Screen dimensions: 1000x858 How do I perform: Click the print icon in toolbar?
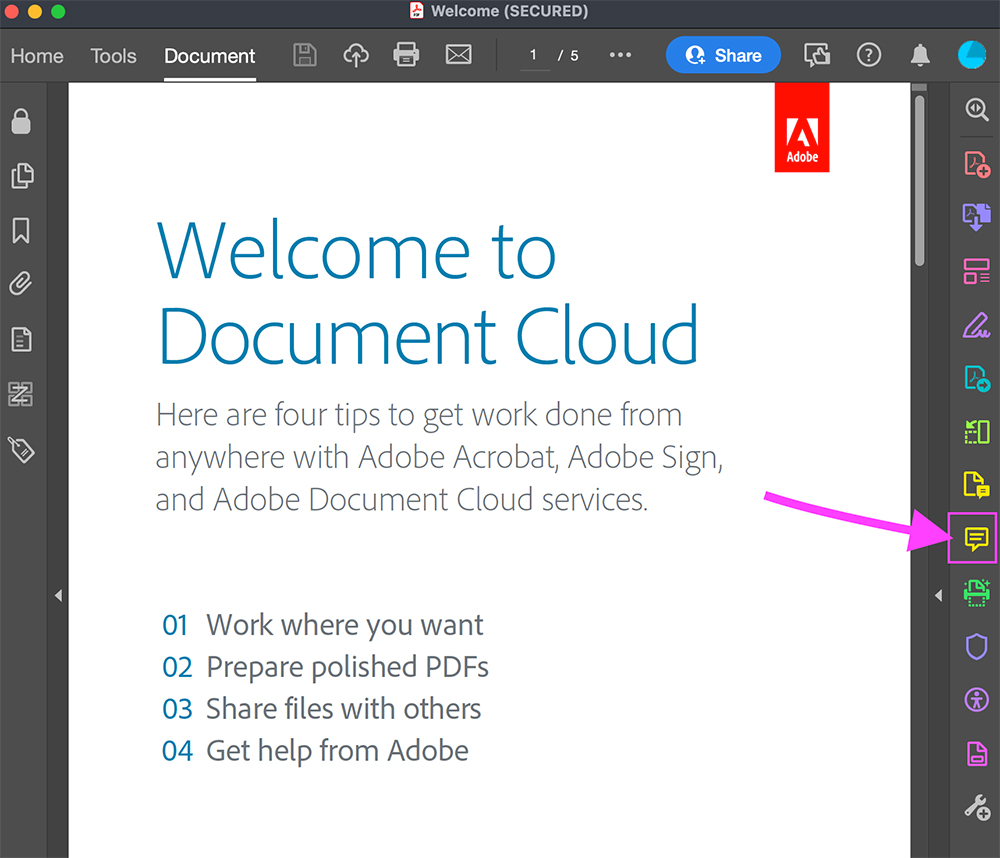coord(406,55)
